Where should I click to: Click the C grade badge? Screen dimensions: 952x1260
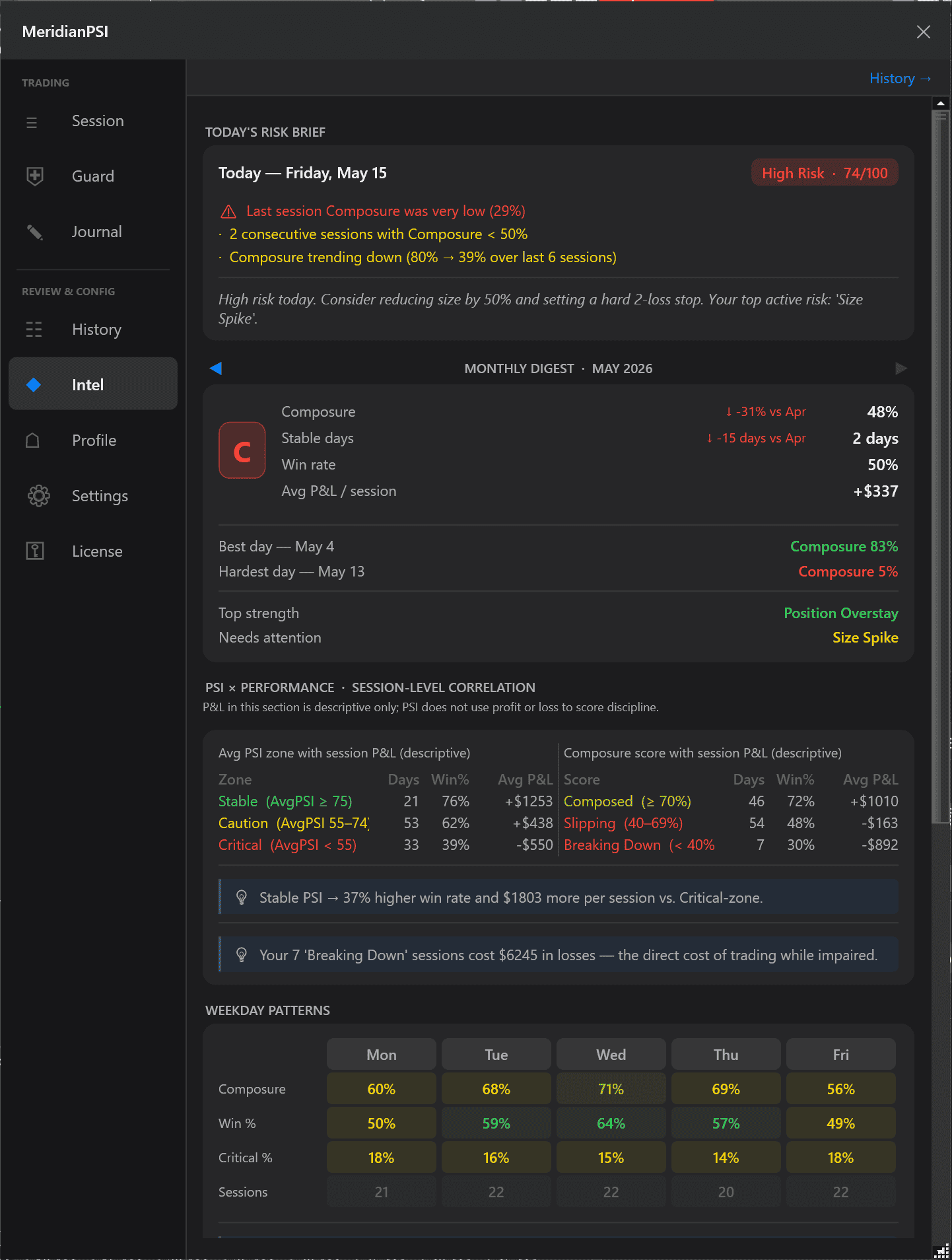(242, 450)
